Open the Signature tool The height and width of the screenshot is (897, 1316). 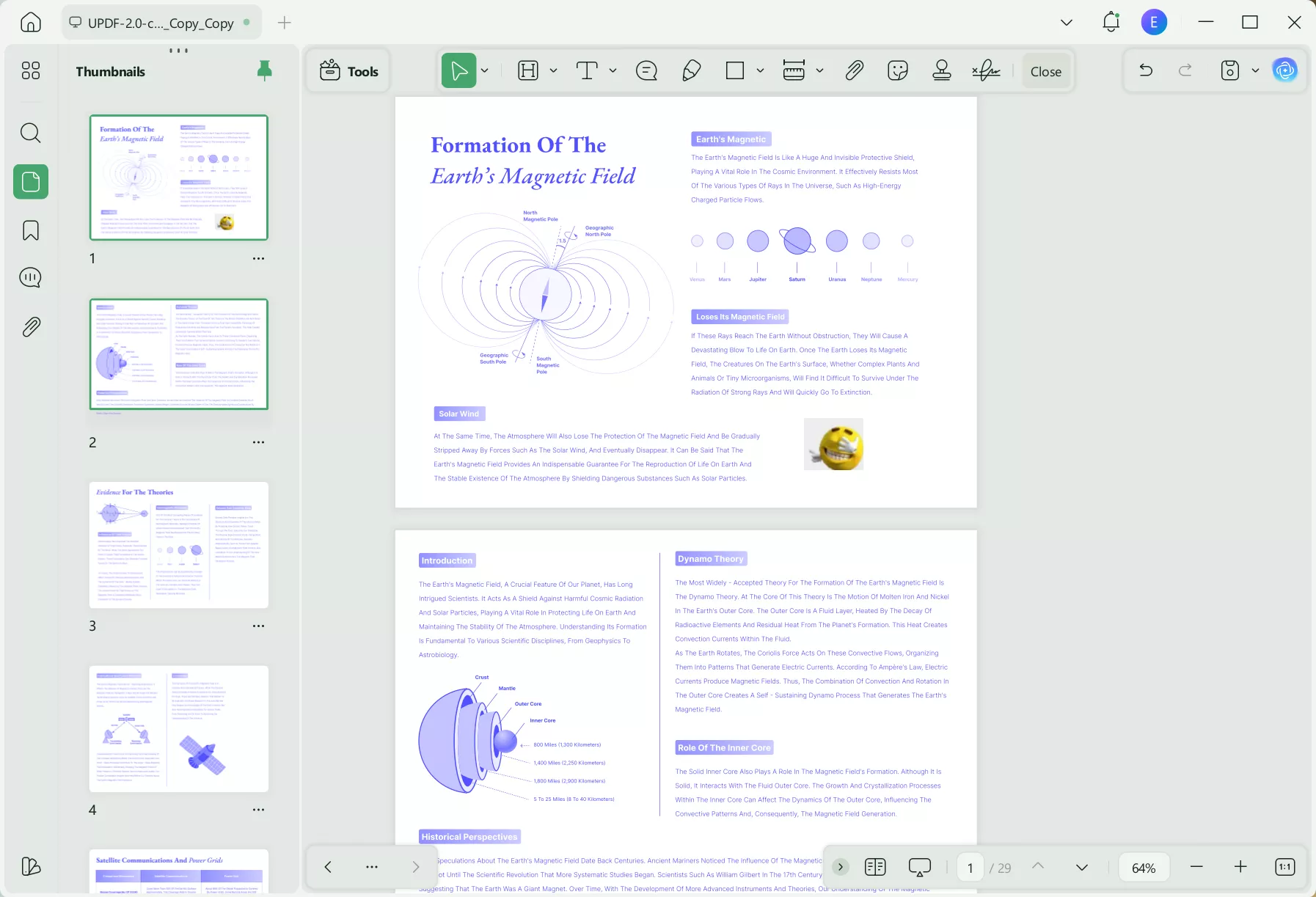985,70
